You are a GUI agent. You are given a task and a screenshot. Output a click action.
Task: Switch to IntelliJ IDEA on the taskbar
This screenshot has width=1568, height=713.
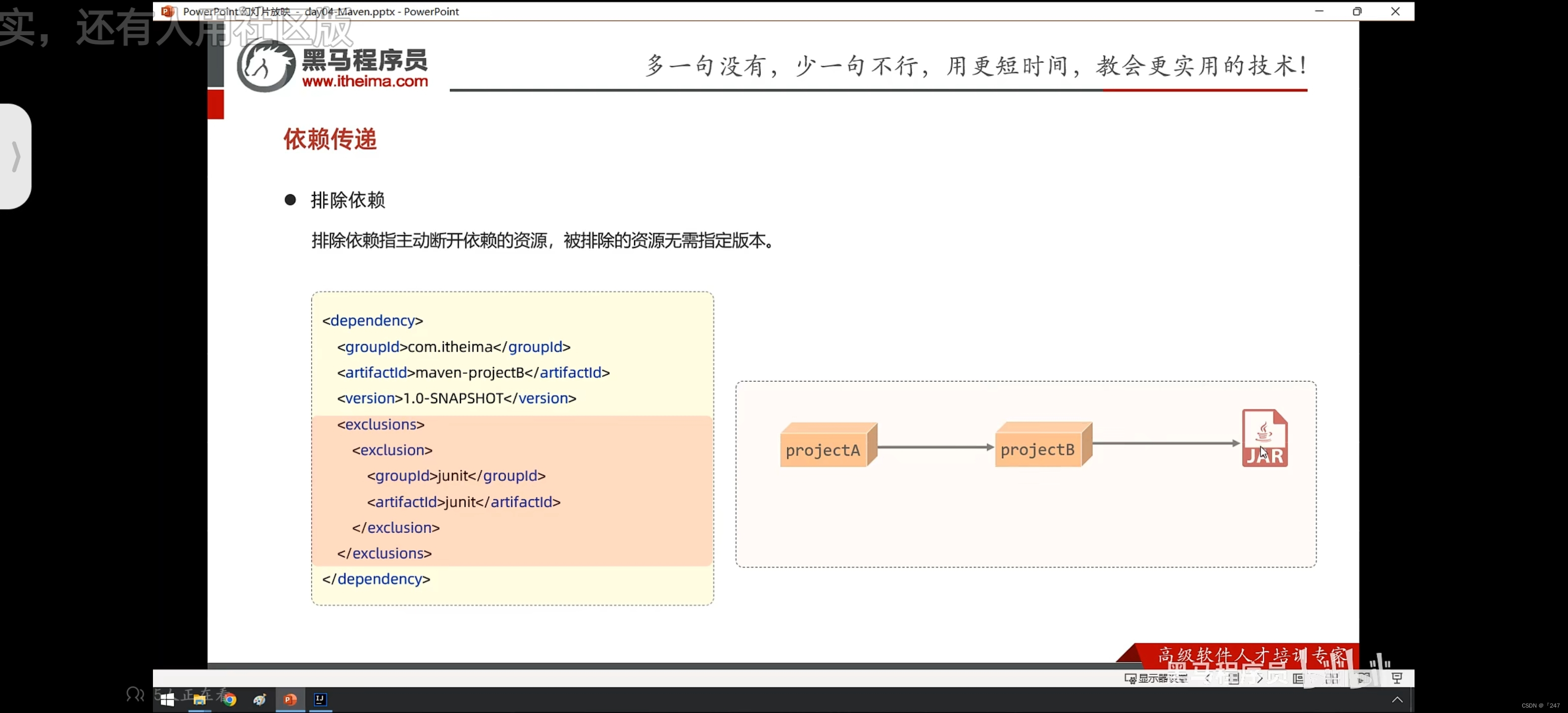click(x=320, y=700)
